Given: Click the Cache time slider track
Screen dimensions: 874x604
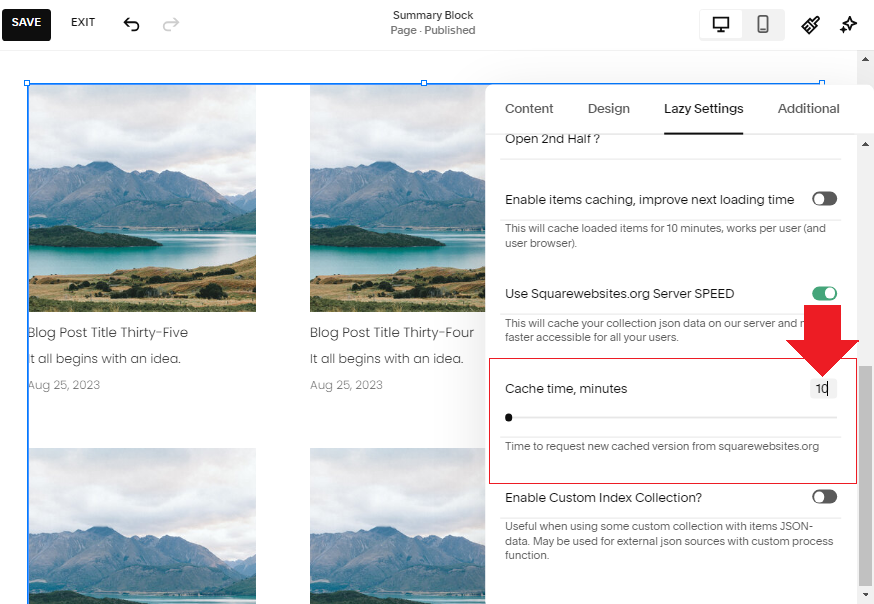Looking at the screenshot, I should (671, 417).
